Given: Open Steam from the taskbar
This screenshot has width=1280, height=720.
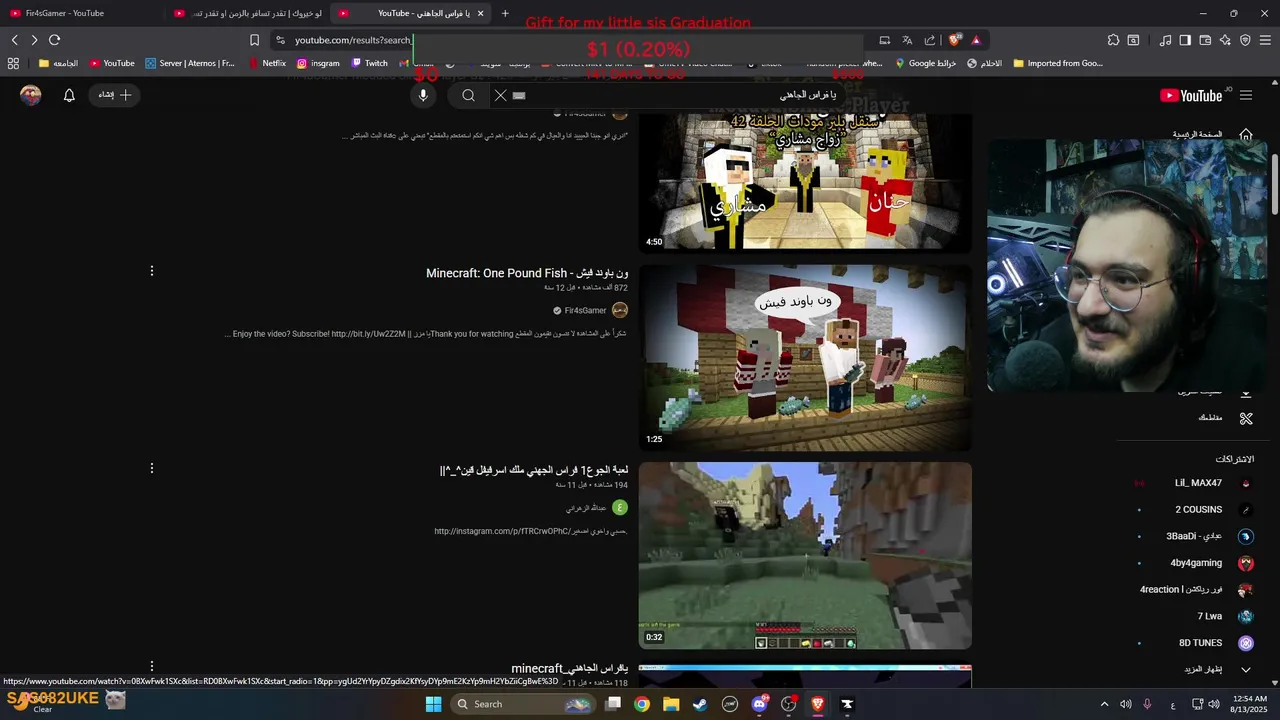Looking at the screenshot, I should click(700, 704).
